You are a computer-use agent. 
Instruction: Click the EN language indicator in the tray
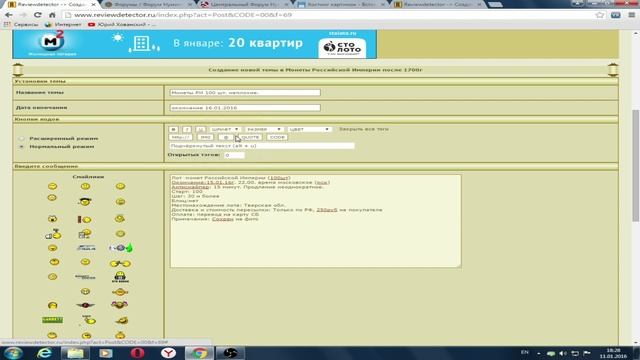click(525, 352)
